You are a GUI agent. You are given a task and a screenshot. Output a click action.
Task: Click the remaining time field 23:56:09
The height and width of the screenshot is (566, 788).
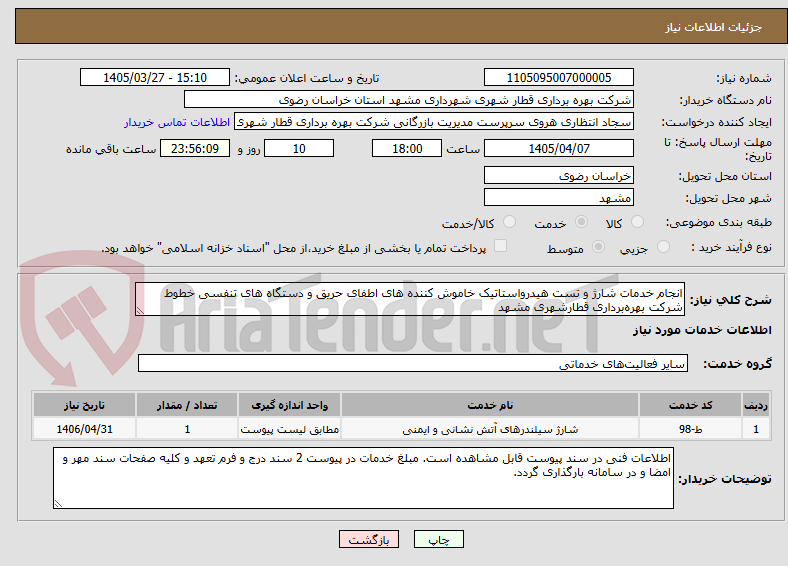pos(195,148)
